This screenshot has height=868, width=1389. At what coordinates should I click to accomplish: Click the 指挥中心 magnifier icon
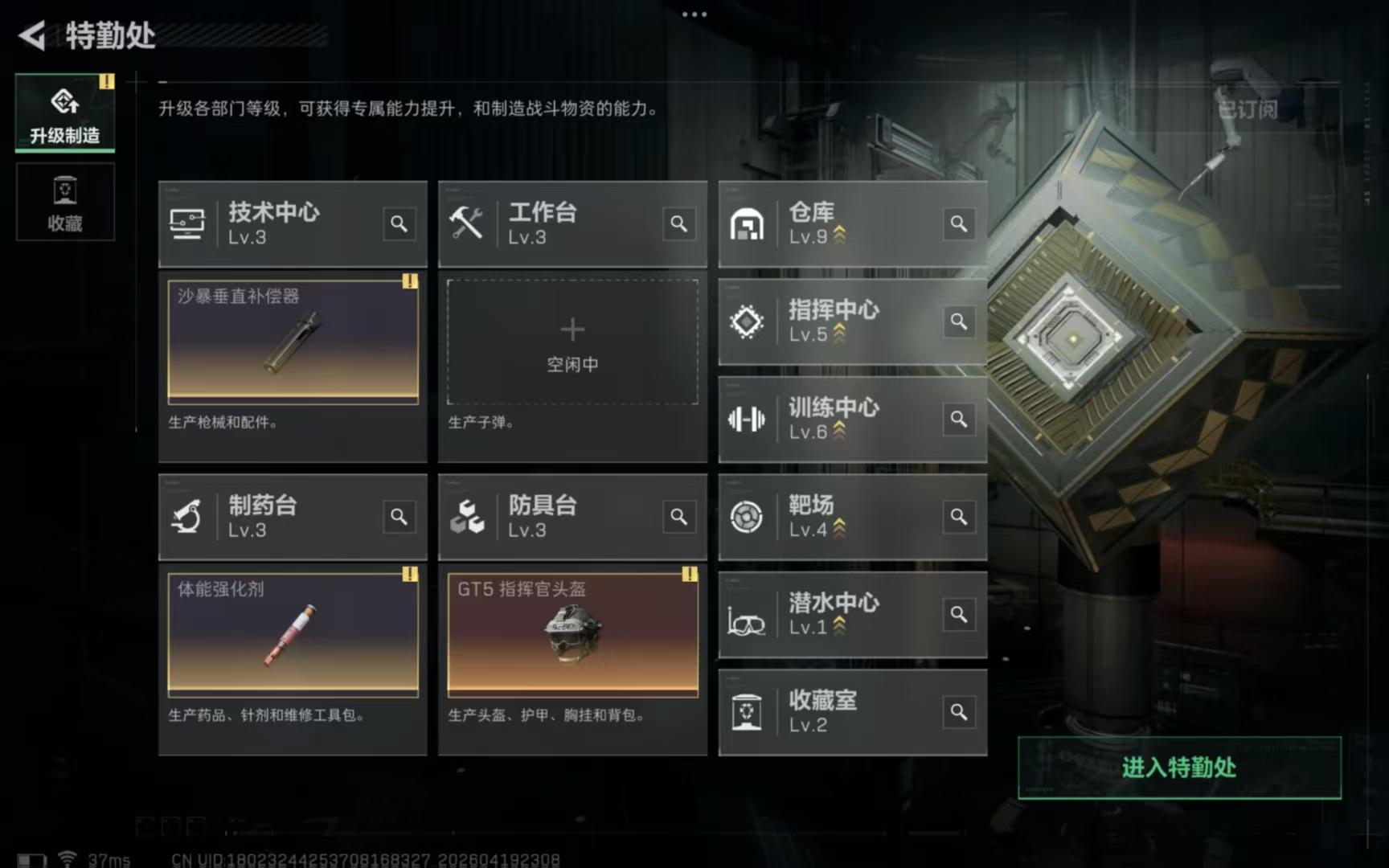click(959, 321)
